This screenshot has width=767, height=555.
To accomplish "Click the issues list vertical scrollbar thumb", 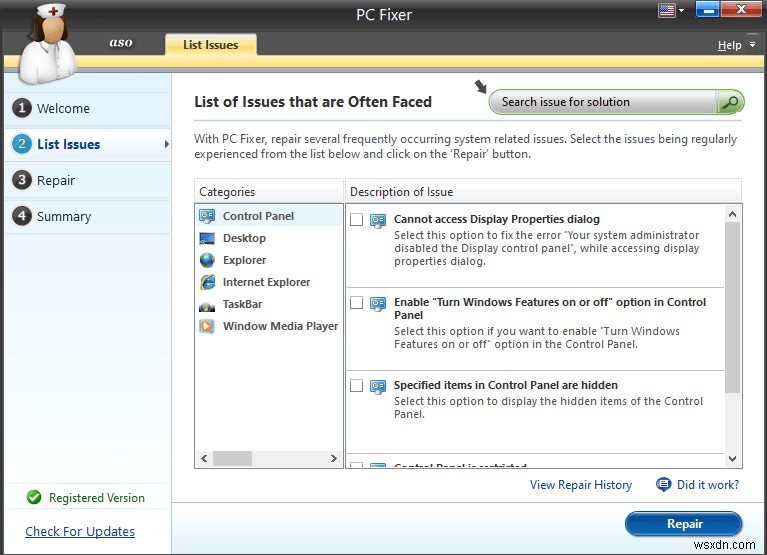I will click(732, 308).
